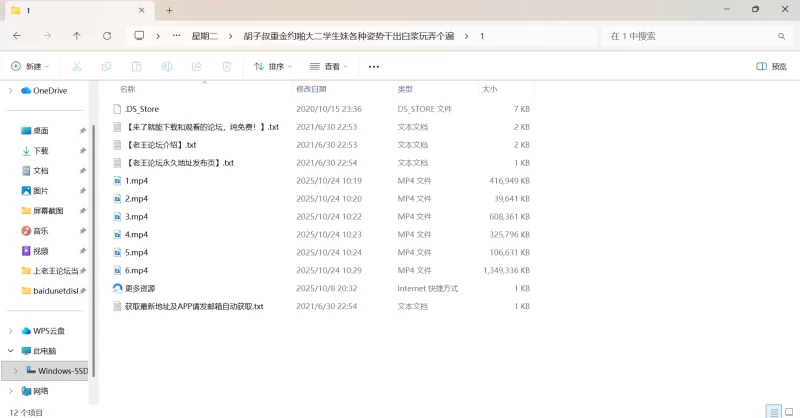Toggle the 预览 preview pane
The height and width of the screenshot is (418, 800).
pyautogui.click(x=771, y=67)
